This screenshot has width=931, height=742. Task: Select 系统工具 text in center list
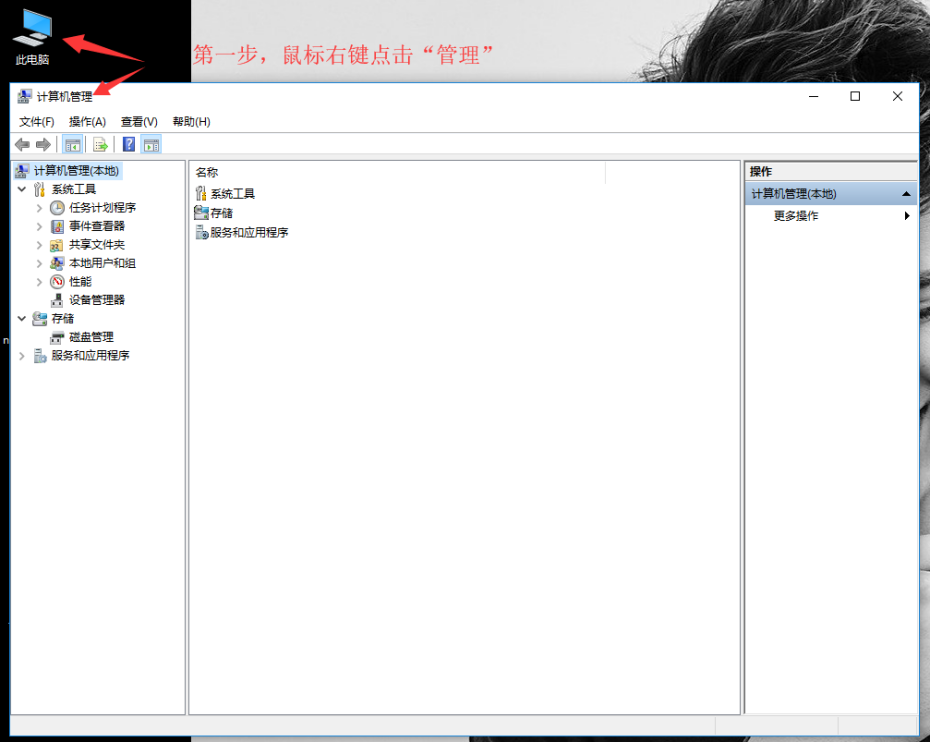[232, 194]
